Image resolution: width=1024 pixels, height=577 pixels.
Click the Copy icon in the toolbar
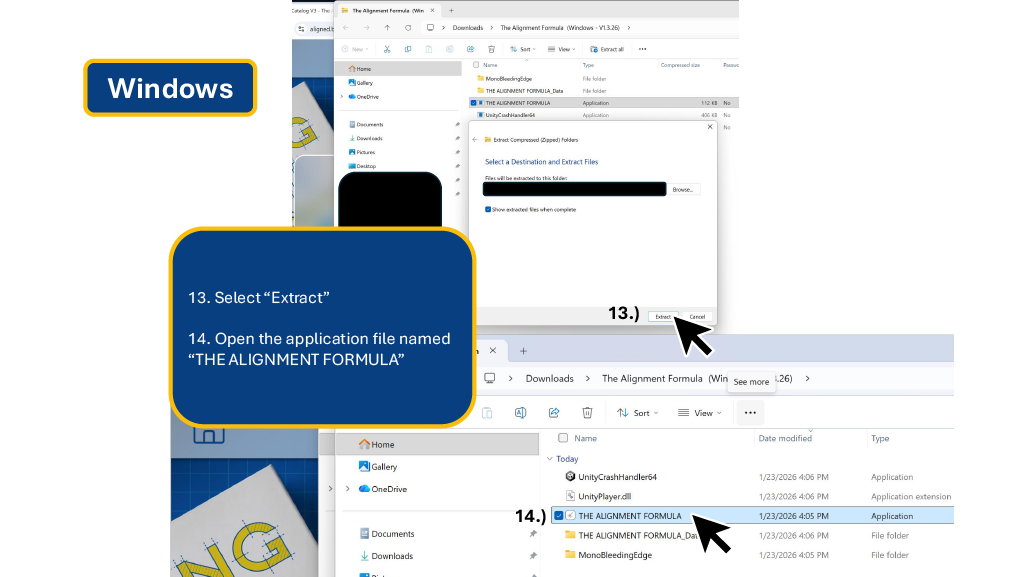pyautogui.click(x=410, y=48)
